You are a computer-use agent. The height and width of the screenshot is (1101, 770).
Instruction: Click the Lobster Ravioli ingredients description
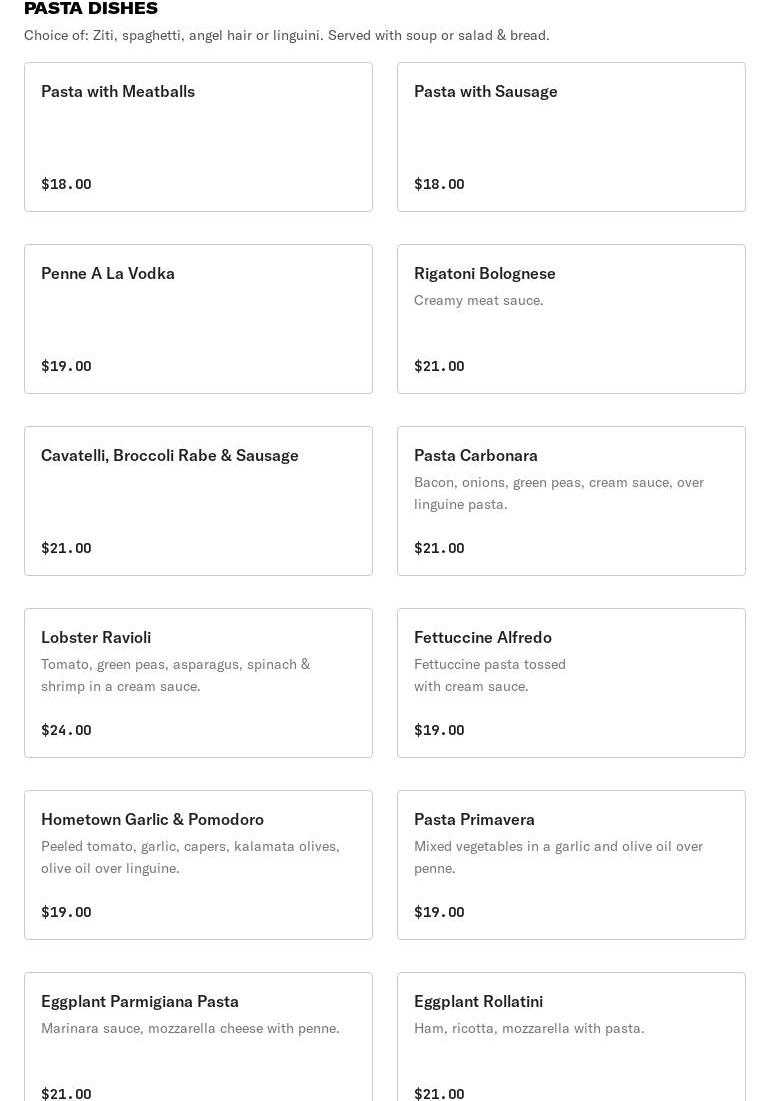tap(175, 675)
